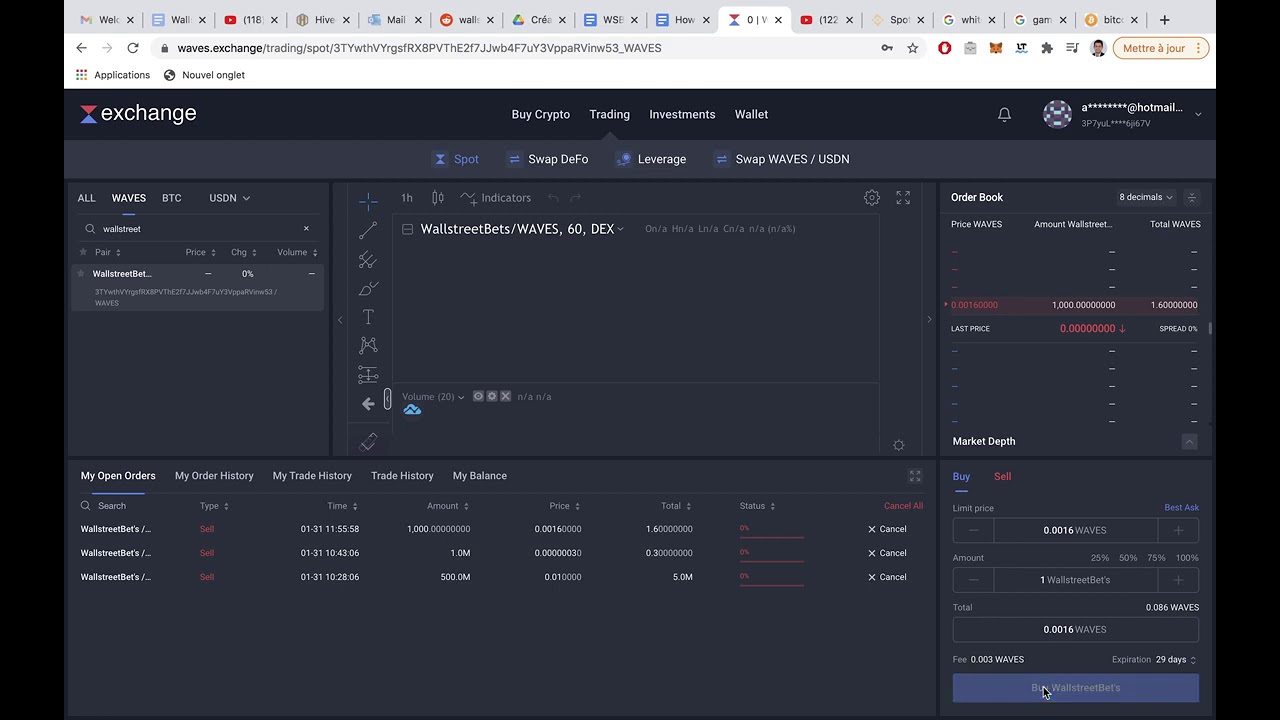
Task: Click Cancel All orders
Action: 903,506
